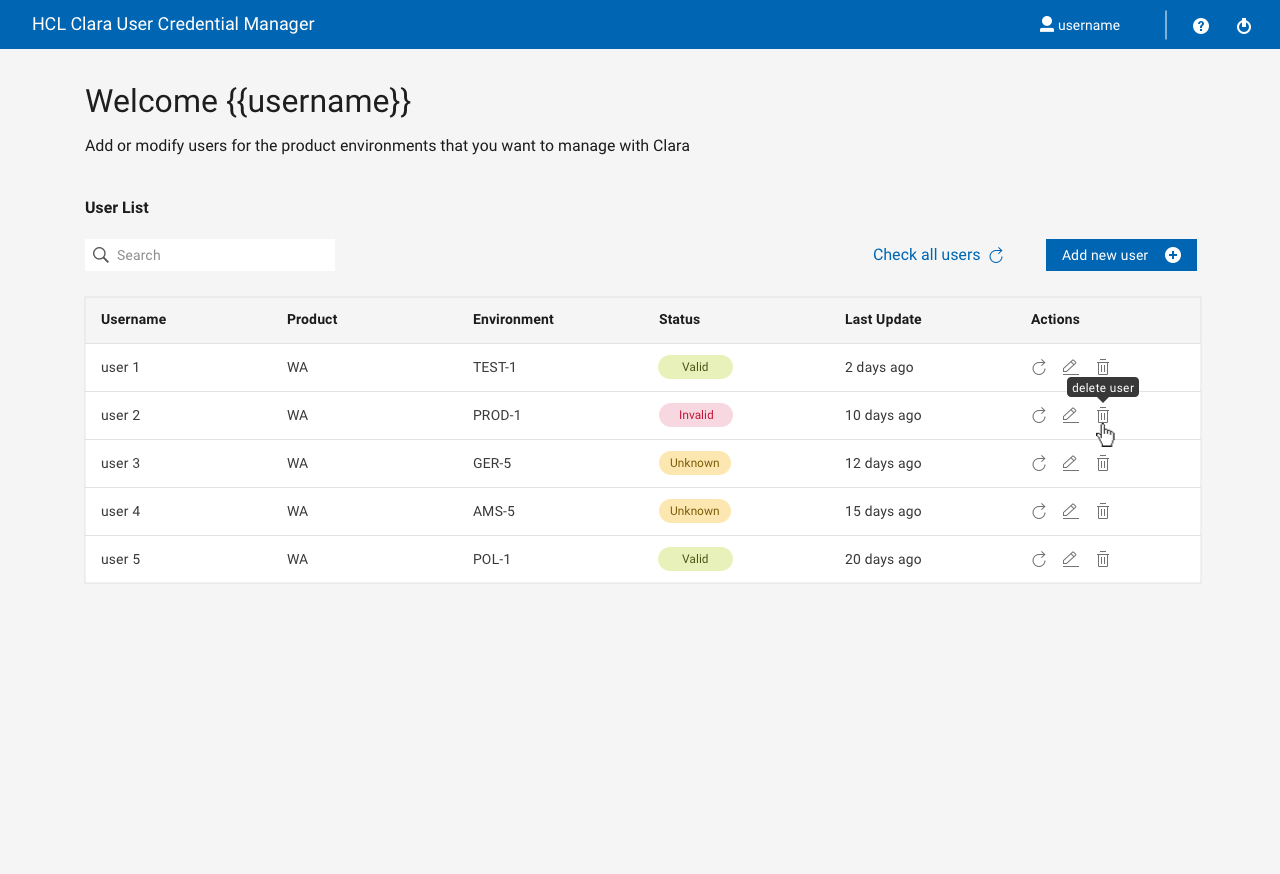
Task: Sort by Last Update column header
Action: click(883, 320)
